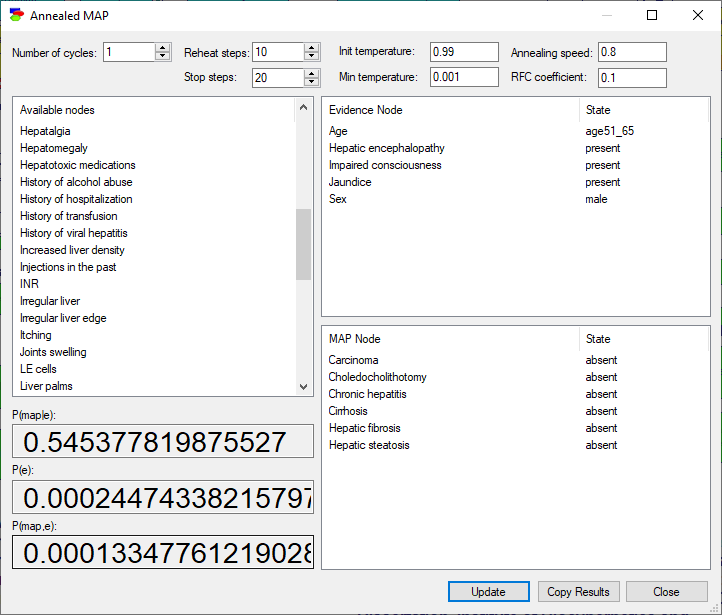Click the Annealing speed field

[632, 52]
